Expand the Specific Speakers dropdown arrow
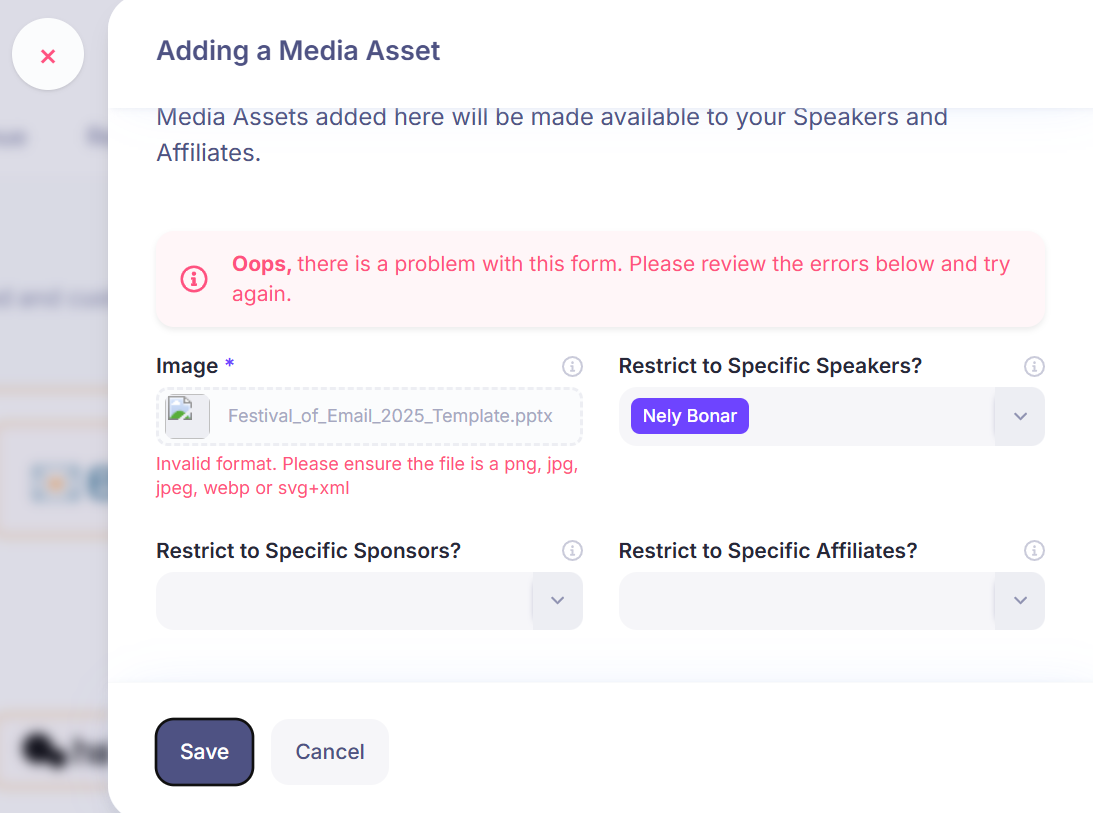 click(1020, 416)
